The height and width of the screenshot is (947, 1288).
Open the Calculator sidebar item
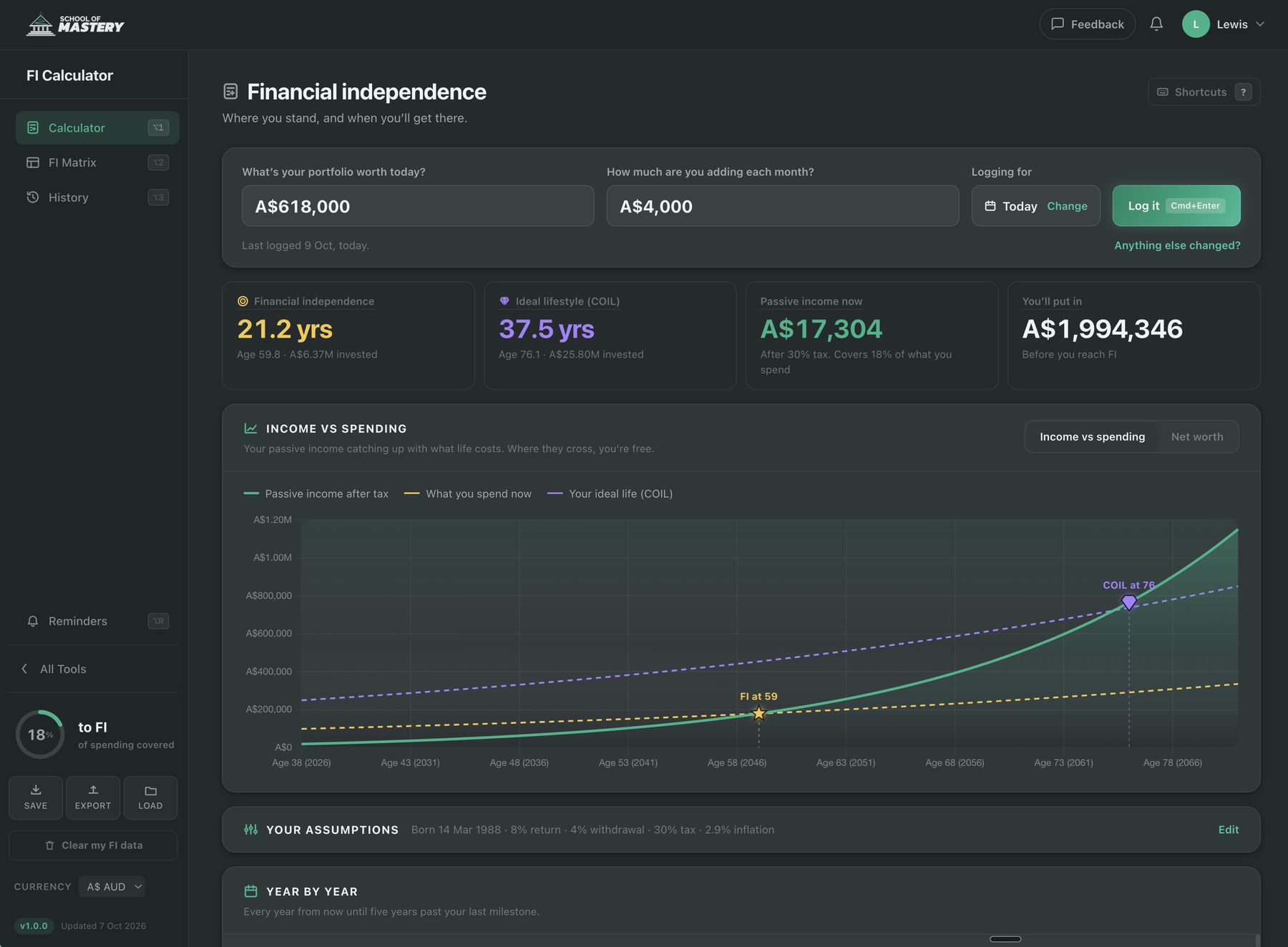click(x=97, y=127)
